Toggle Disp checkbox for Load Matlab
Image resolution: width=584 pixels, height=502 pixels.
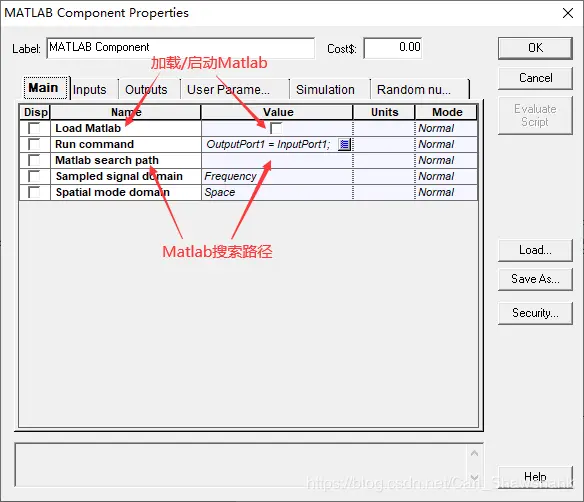coord(34,128)
